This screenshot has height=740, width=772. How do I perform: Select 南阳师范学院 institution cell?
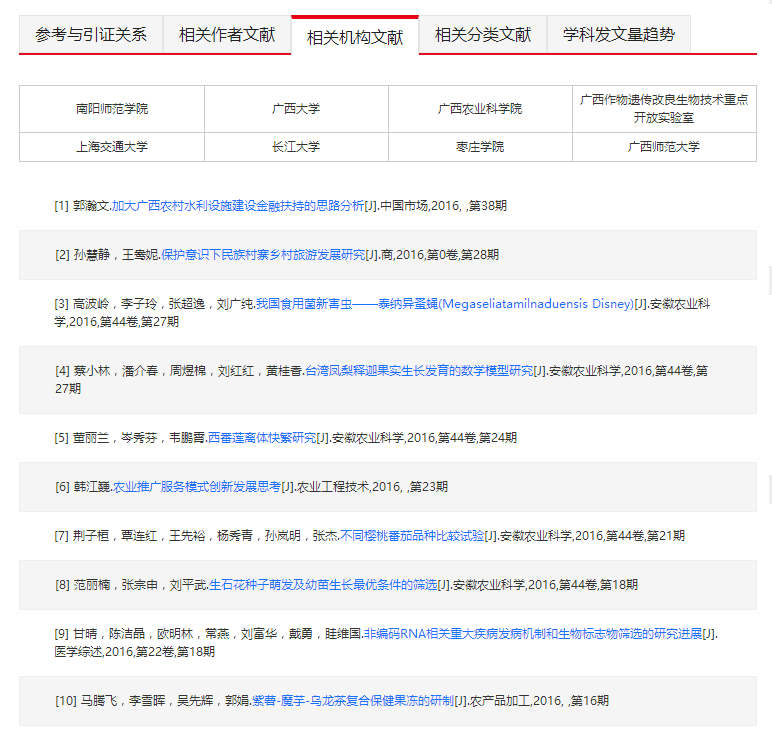112,109
